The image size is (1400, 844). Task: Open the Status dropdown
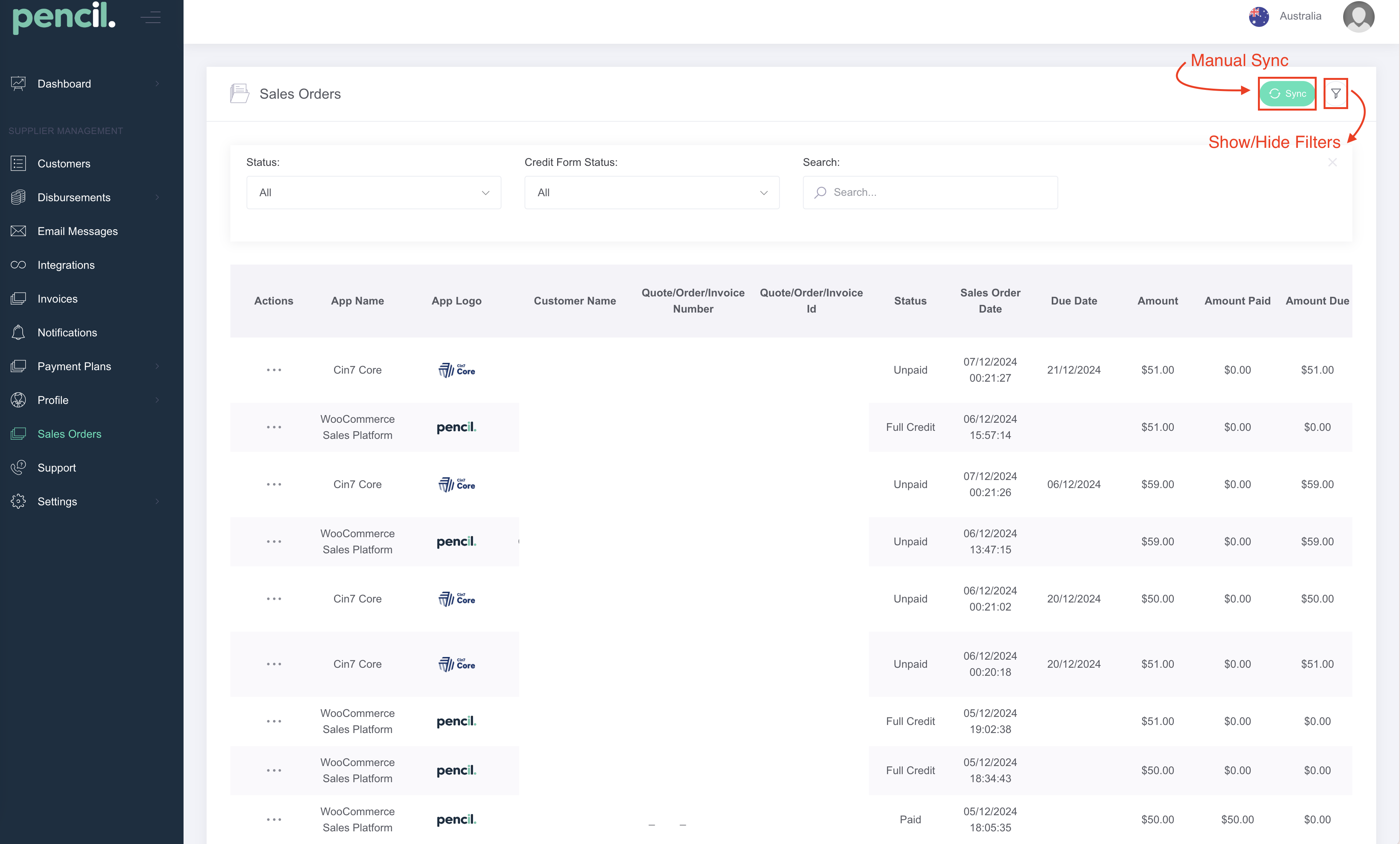click(373, 193)
